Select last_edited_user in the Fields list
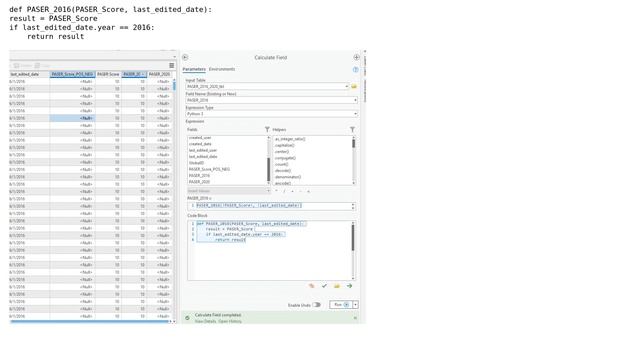The width and height of the screenshot is (640, 360). click(x=202, y=150)
